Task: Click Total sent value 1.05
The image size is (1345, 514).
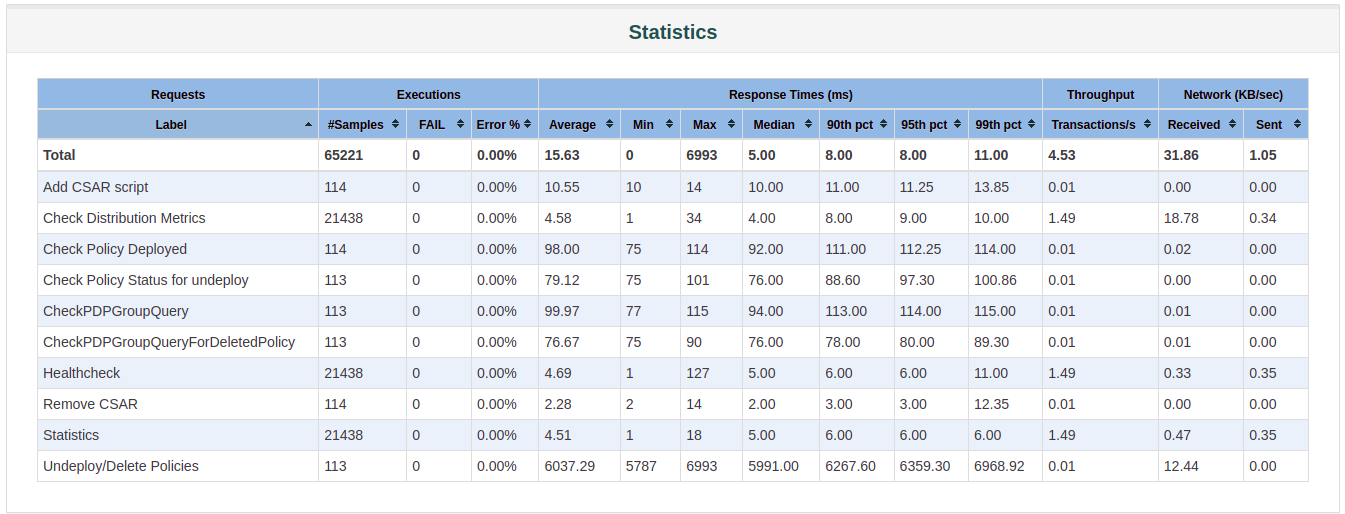Action: [1263, 155]
